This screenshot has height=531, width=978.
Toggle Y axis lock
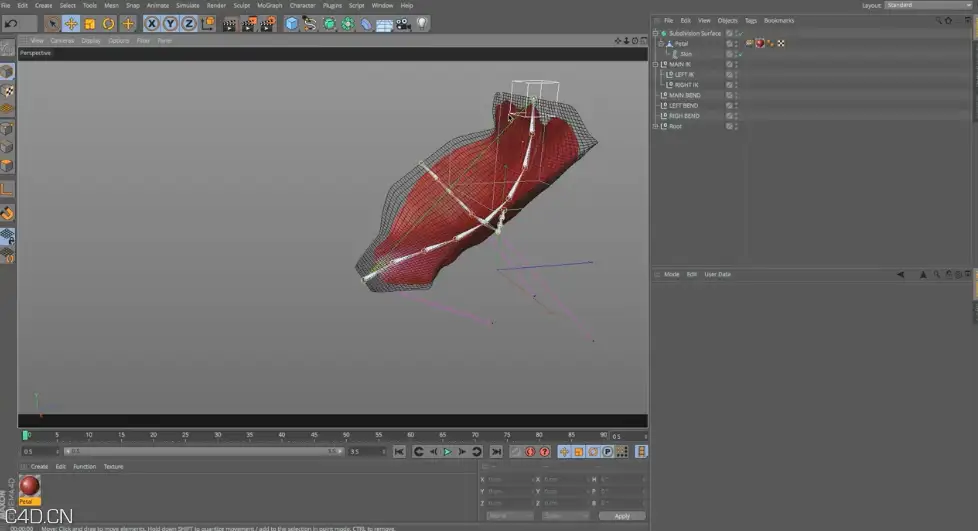170,24
